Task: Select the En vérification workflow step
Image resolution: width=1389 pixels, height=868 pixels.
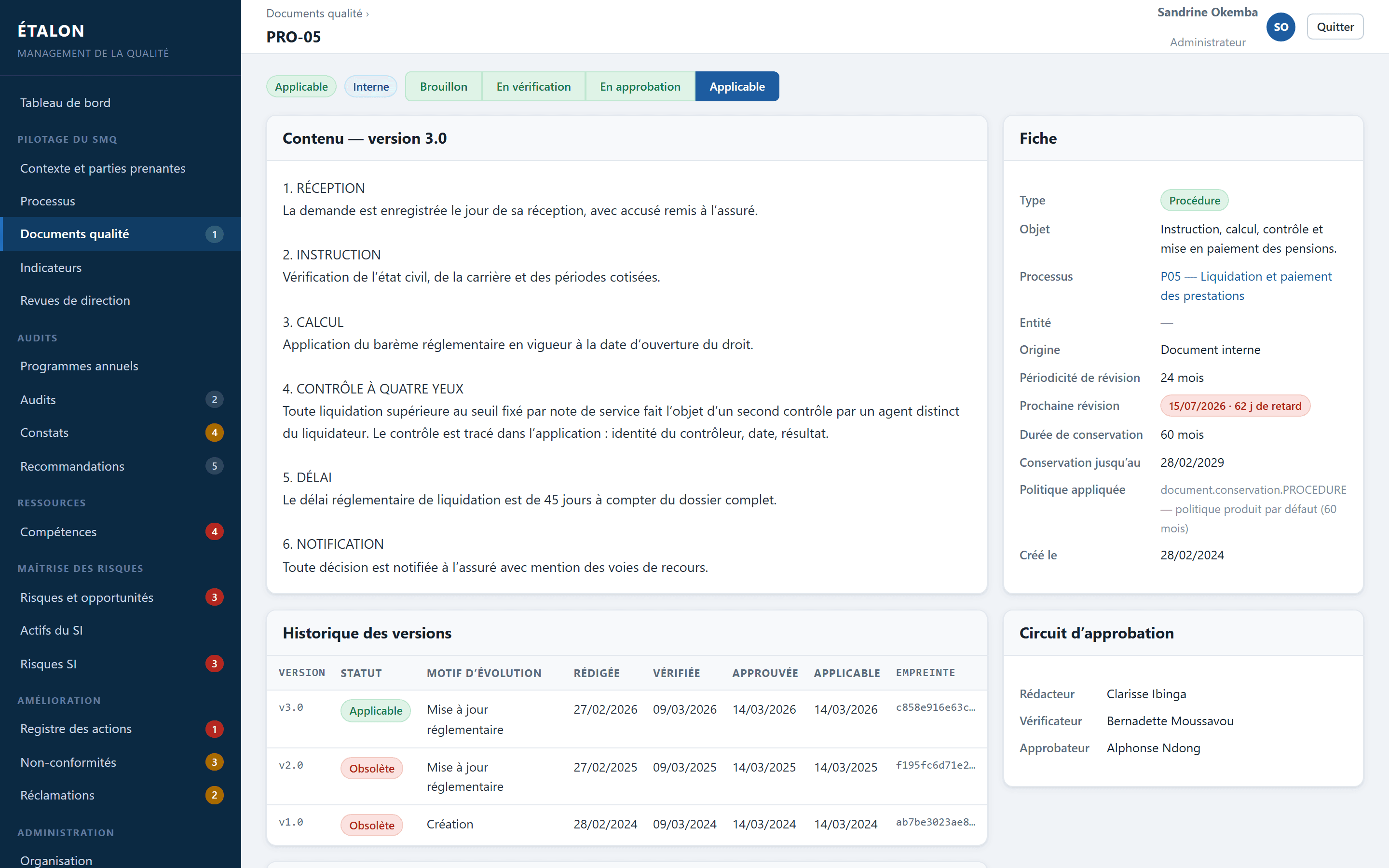Action: tap(533, 87)
